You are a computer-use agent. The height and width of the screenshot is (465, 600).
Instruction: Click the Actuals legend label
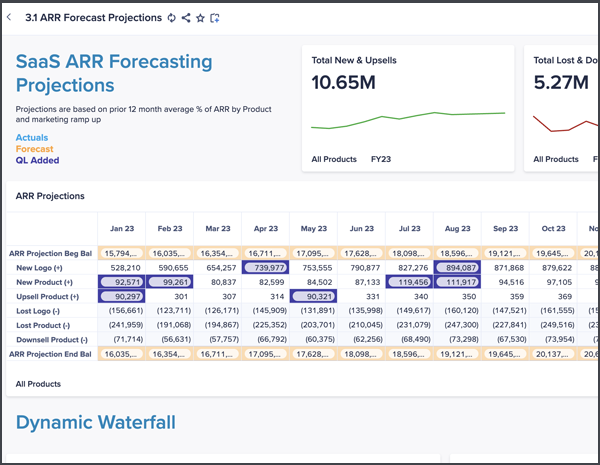pos(32,137)
